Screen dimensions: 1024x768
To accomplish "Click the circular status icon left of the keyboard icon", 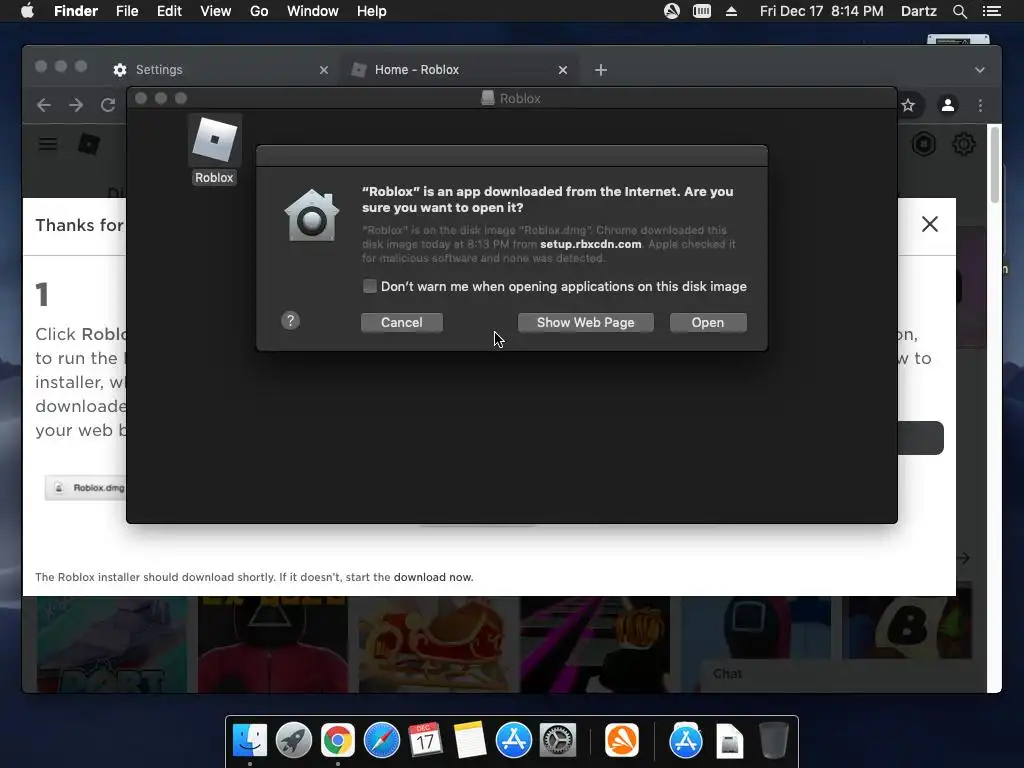I will point(672,11).
